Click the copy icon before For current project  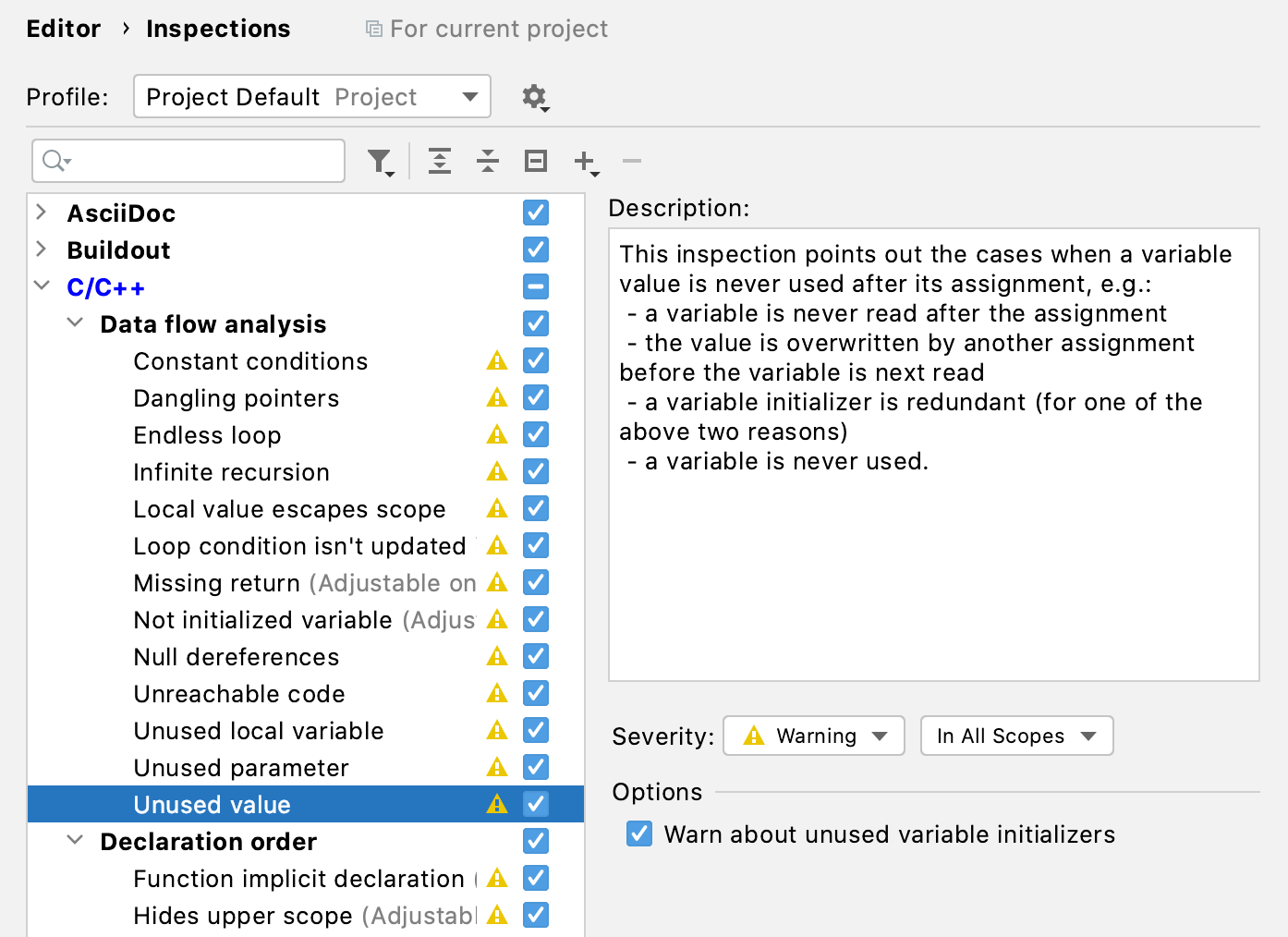(372, 29)
